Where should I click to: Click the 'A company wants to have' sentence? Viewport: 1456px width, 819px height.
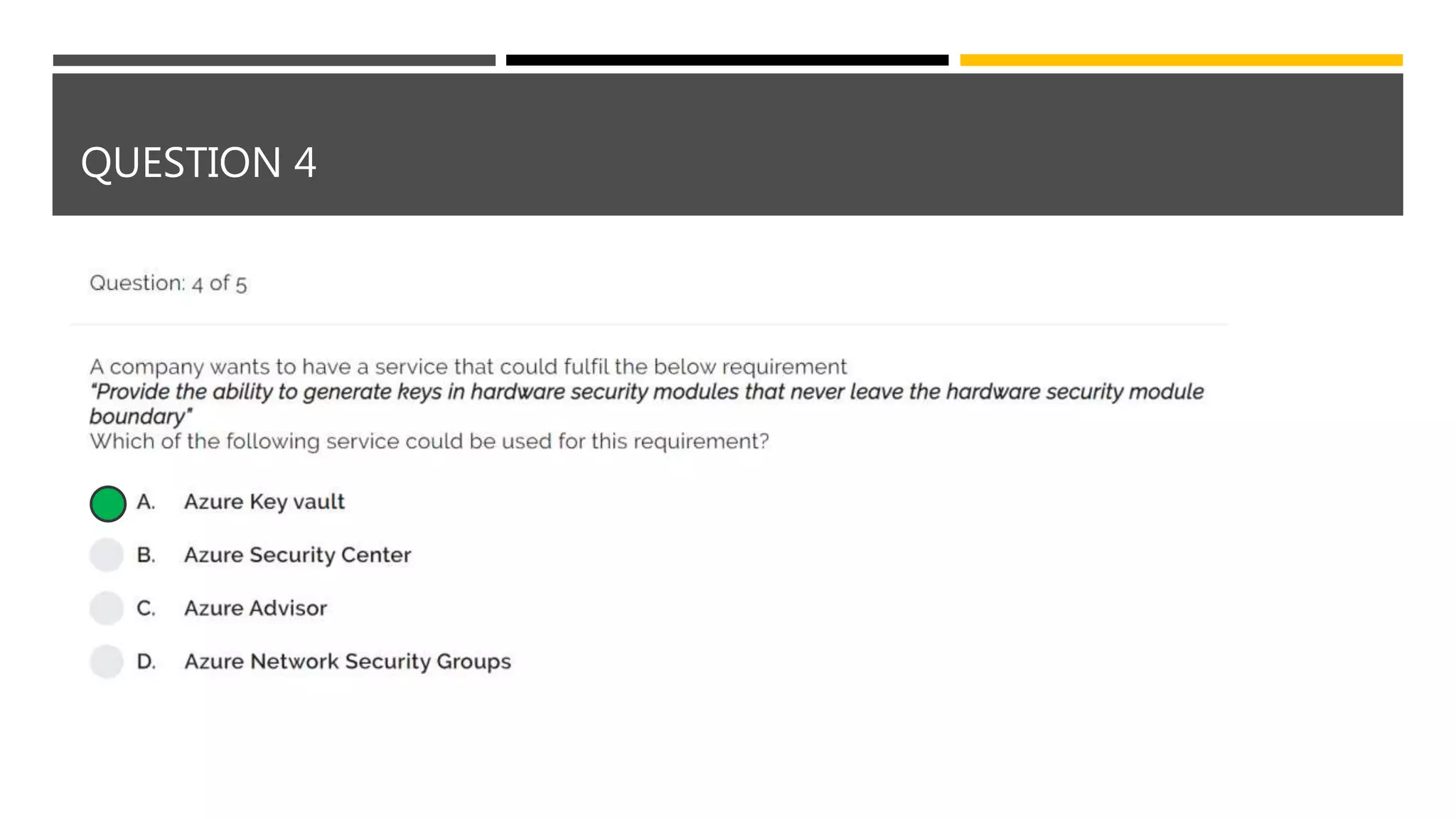click(x=468, y=367)
